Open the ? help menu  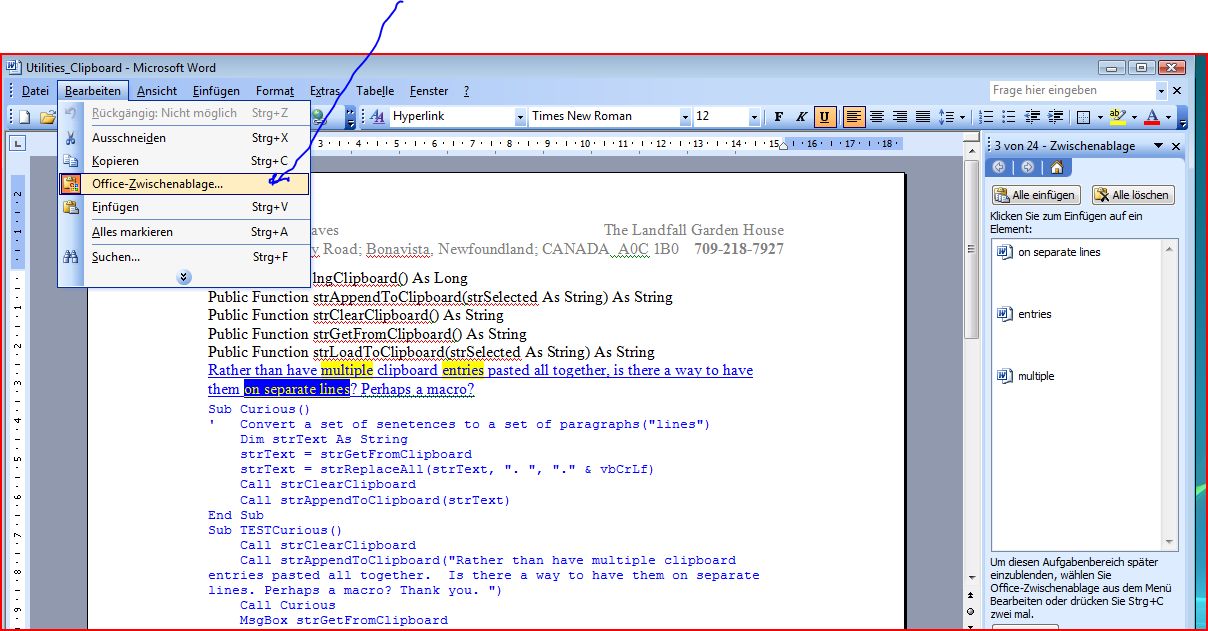pyautogui.click(x=466, y=91)
